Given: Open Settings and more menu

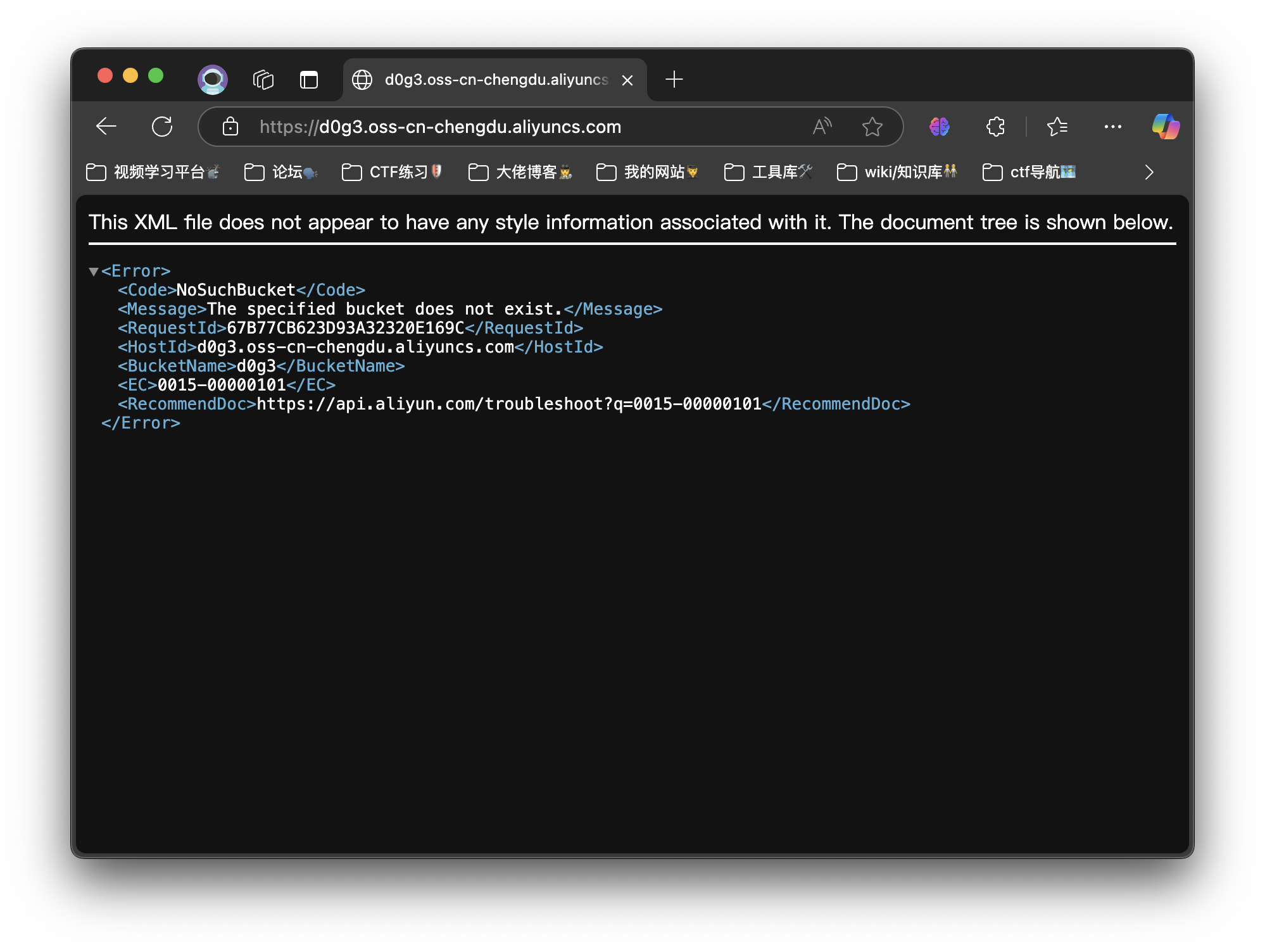Looking at the screenshot, I should (1112, 127).
